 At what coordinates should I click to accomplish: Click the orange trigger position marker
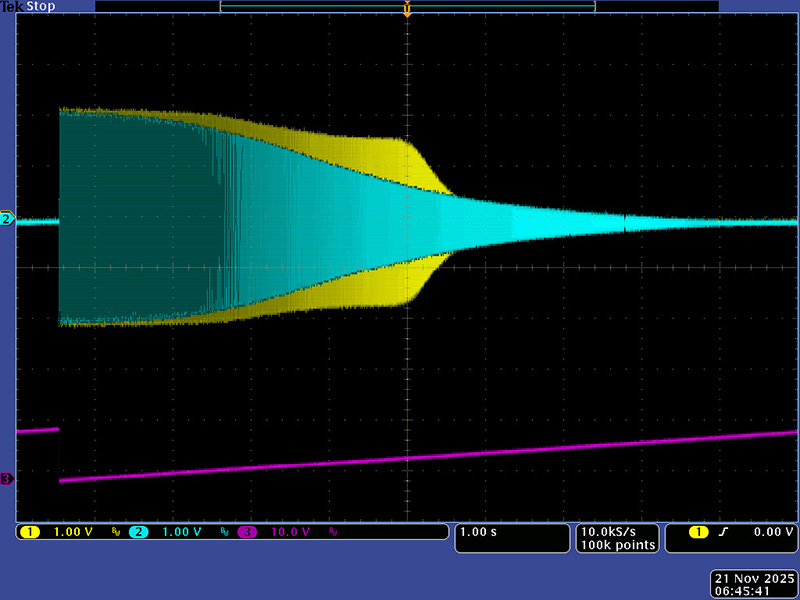[407, 9]
